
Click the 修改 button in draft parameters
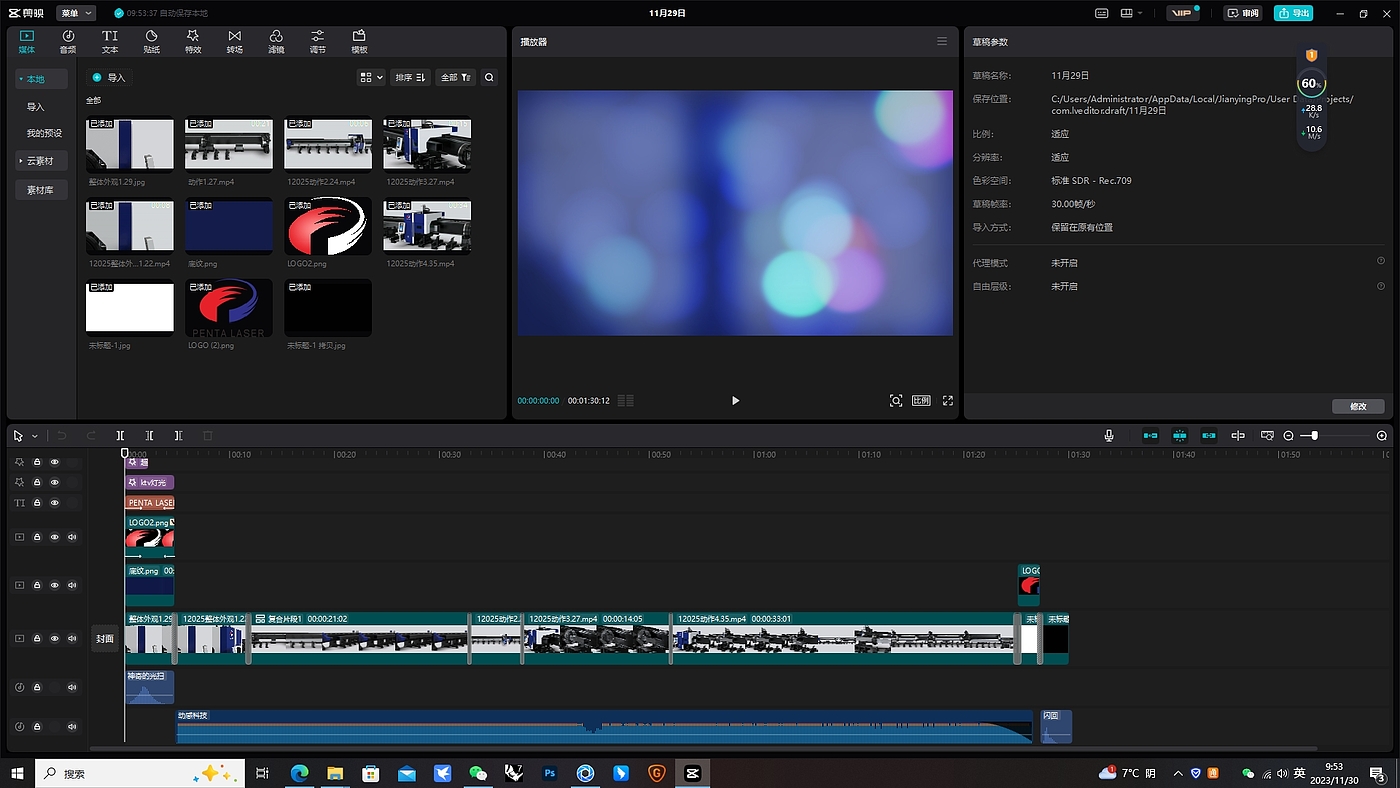tap(1358, 406)
